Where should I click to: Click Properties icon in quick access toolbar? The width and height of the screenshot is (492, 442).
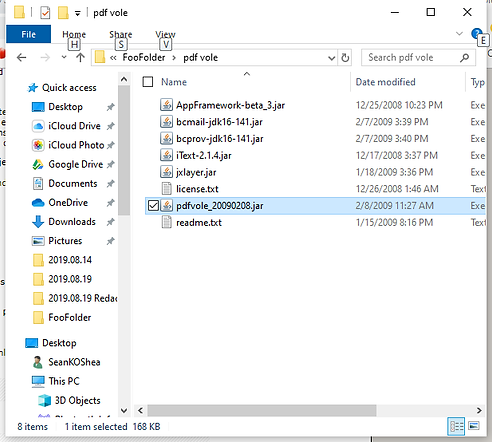(x=45, y=13)
